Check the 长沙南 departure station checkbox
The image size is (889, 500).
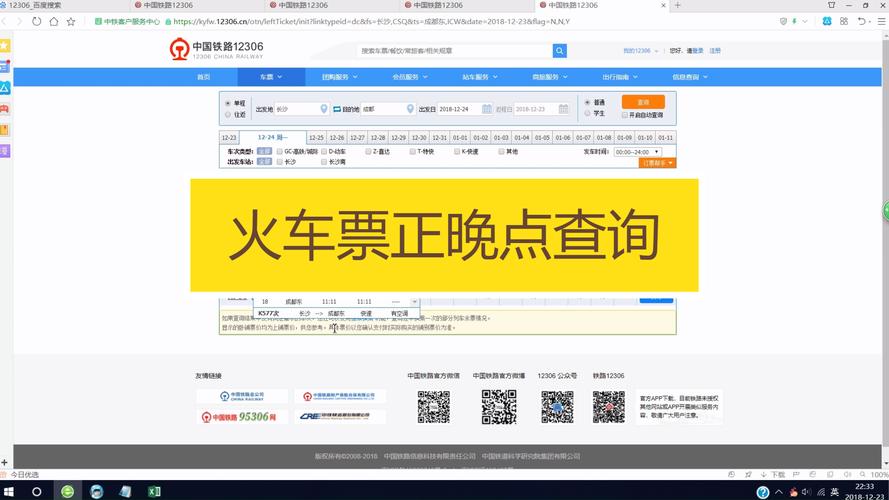324,162
